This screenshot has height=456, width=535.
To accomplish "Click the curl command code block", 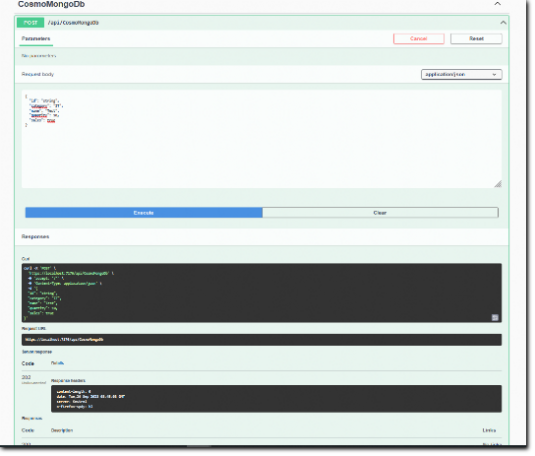I will click(x=262, y=293).
